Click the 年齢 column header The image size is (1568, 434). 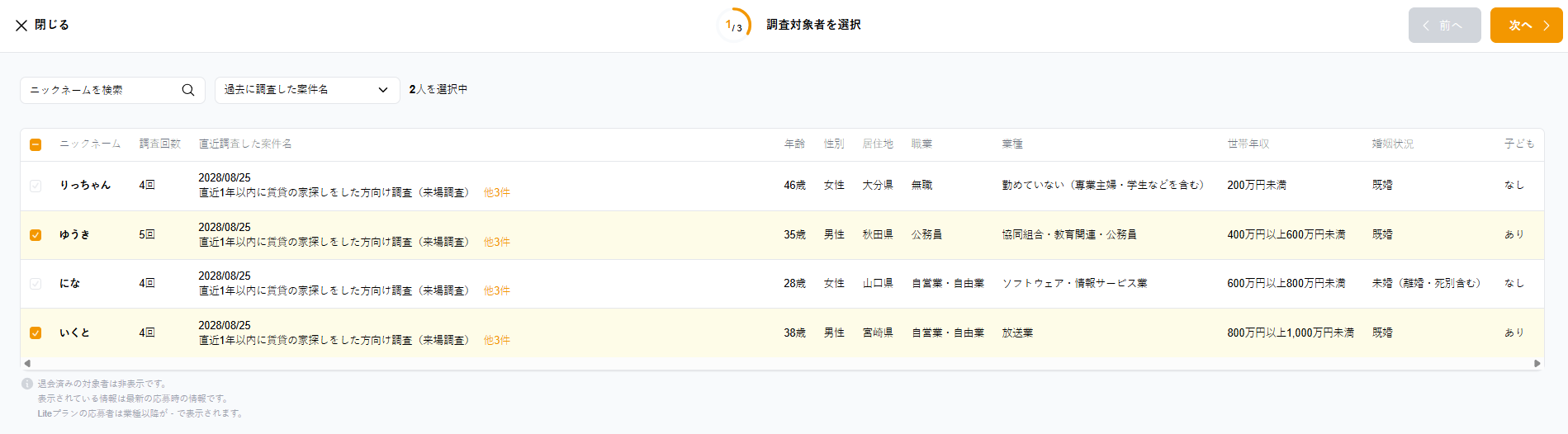794,144
